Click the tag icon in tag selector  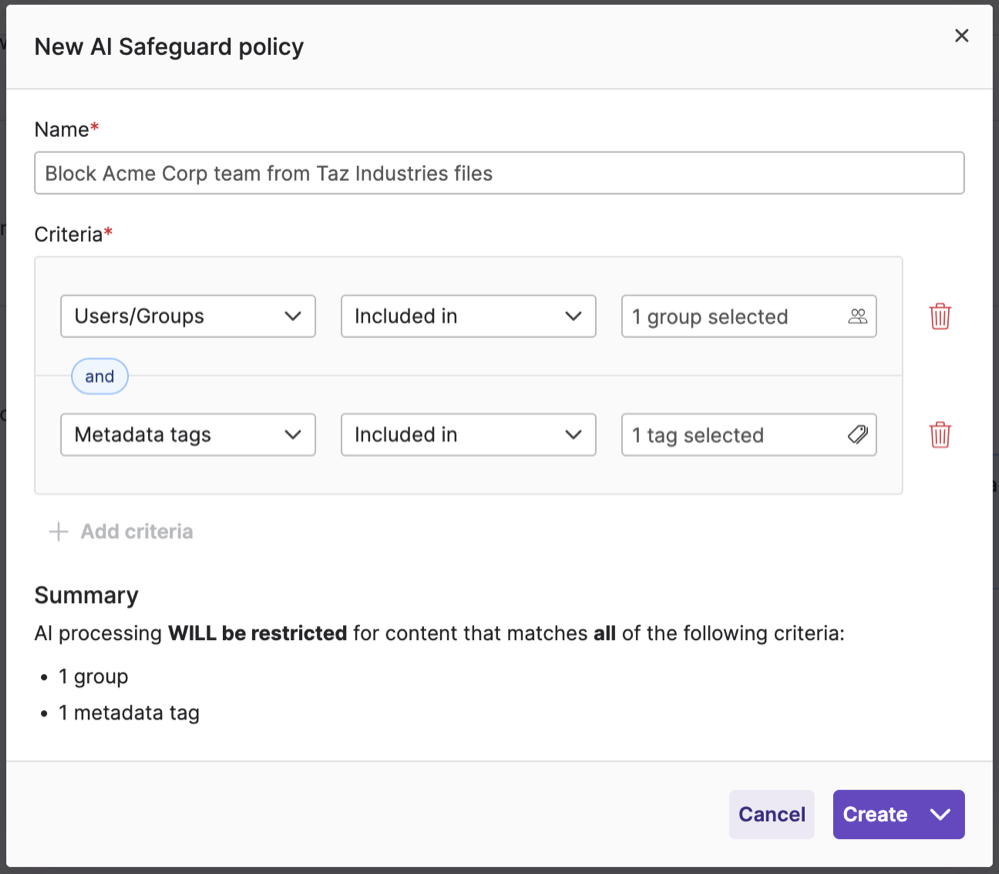coord(857,435)
